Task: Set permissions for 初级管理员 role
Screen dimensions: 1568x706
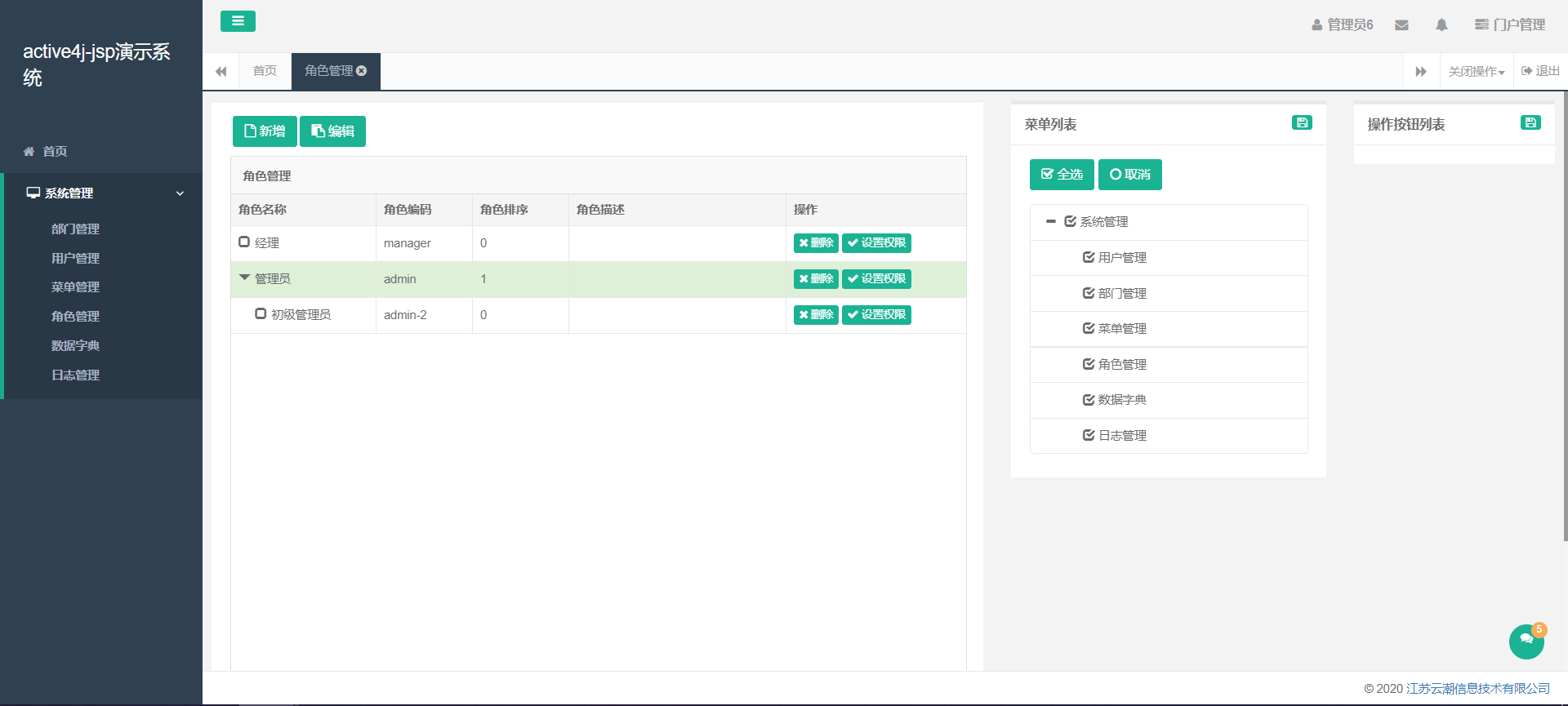Action: [876, 315]
